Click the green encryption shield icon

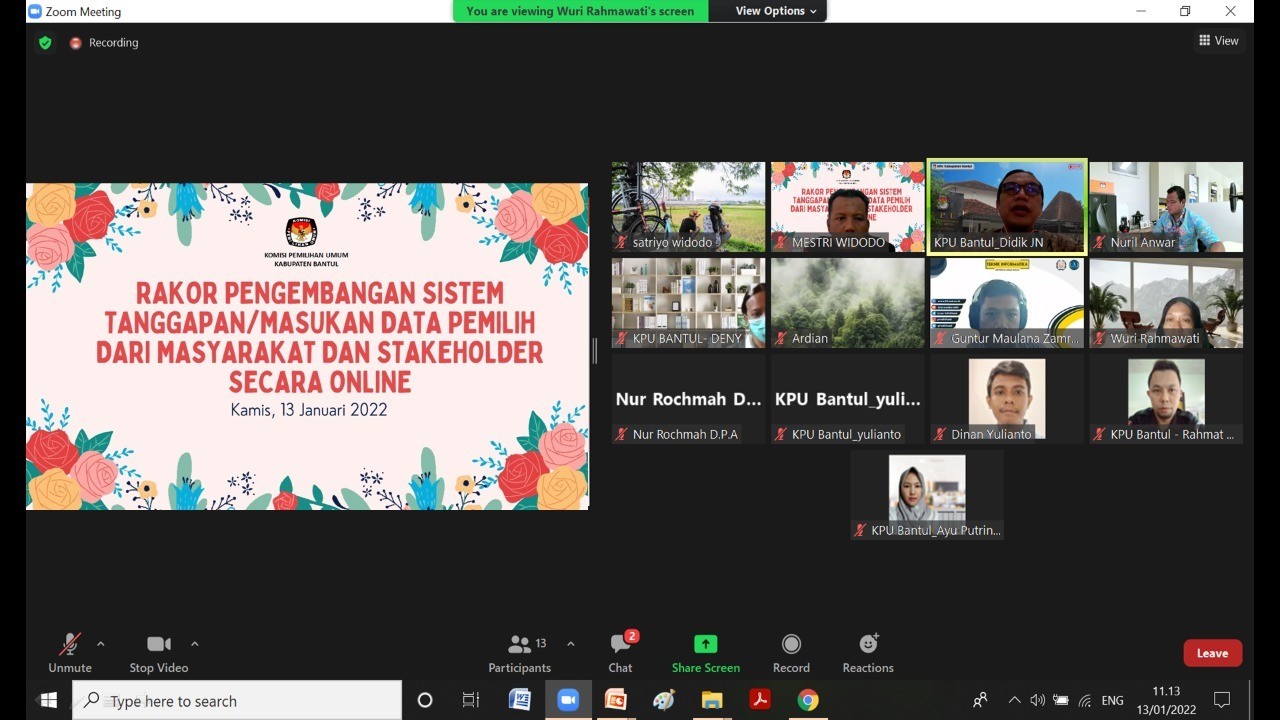[45, 43]
